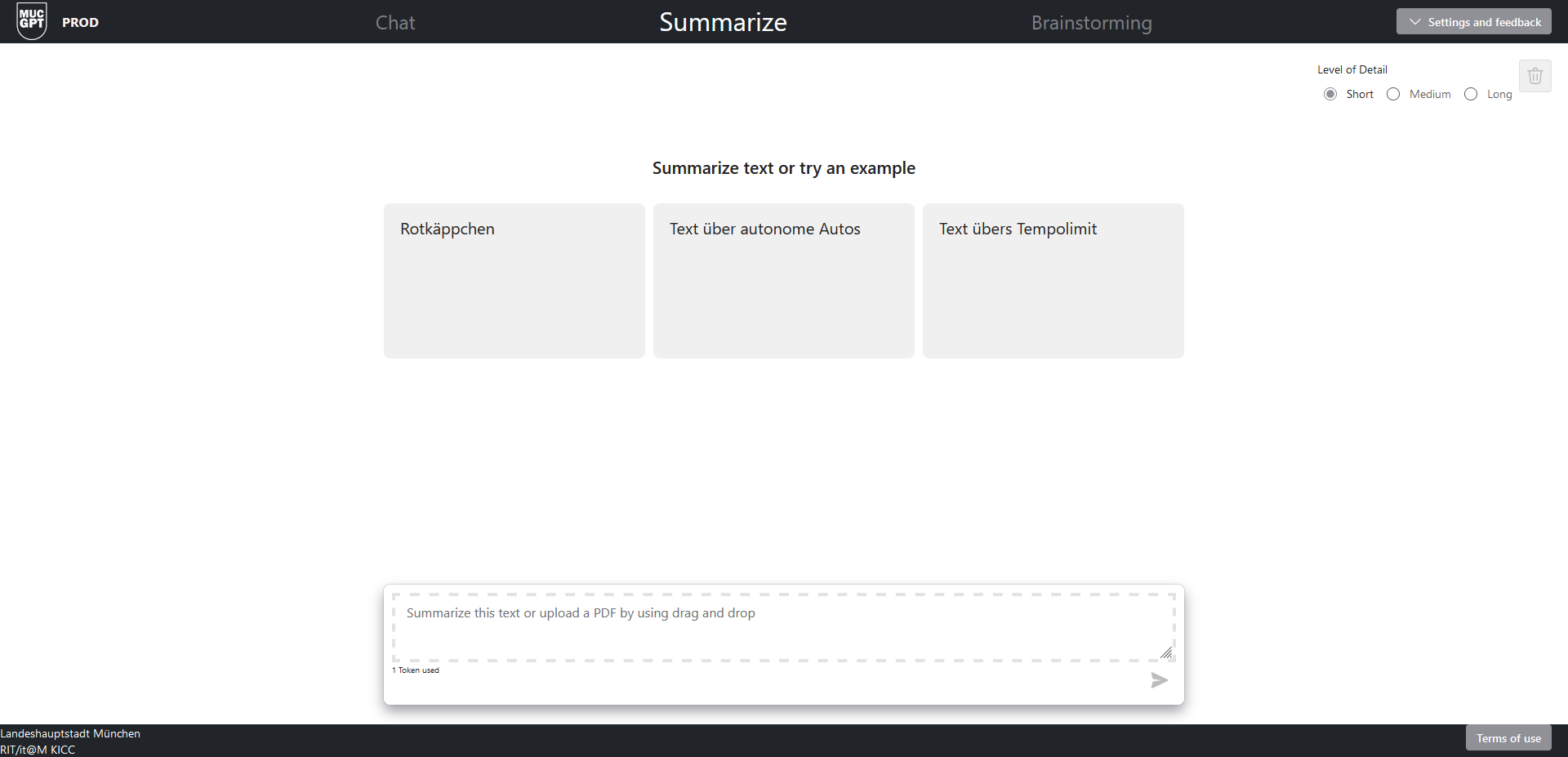This screenshot has height=757, width=1568.
Task: Select the Summarize tab
Action: click(723, 22)
